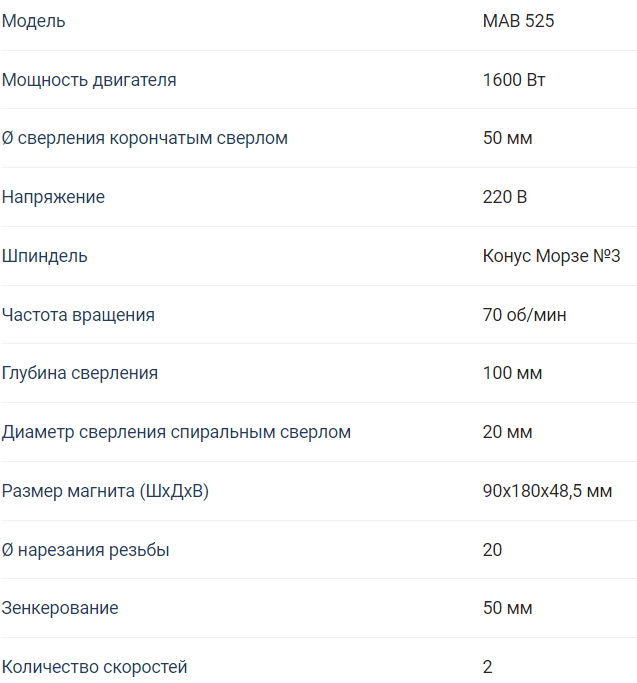This screenshot has width=637, height=683.
Task: Click the 'Глубина сверления' label
Action: [x=80, y=373]
